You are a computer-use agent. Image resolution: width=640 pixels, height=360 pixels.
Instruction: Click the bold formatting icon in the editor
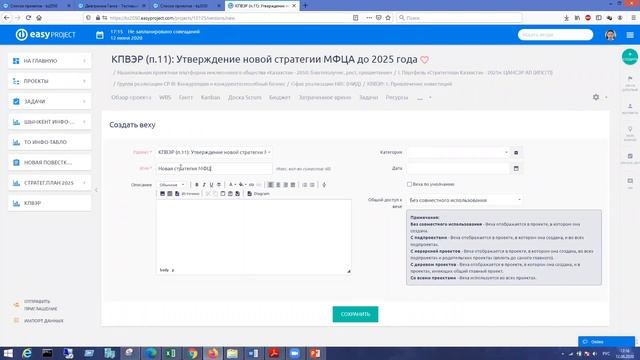(197, 185)
